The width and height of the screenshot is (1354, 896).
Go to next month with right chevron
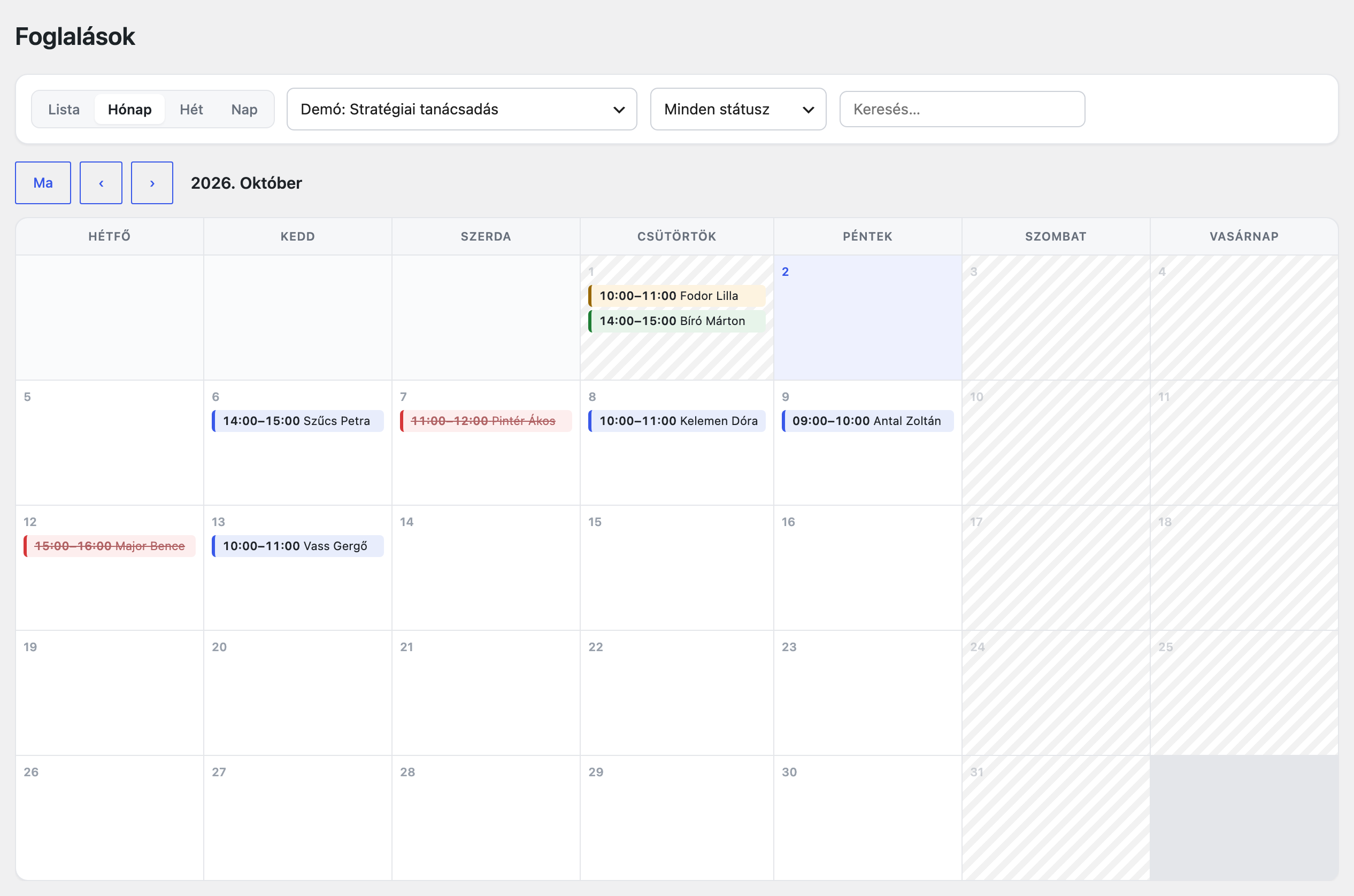click(x=152, y=183)
